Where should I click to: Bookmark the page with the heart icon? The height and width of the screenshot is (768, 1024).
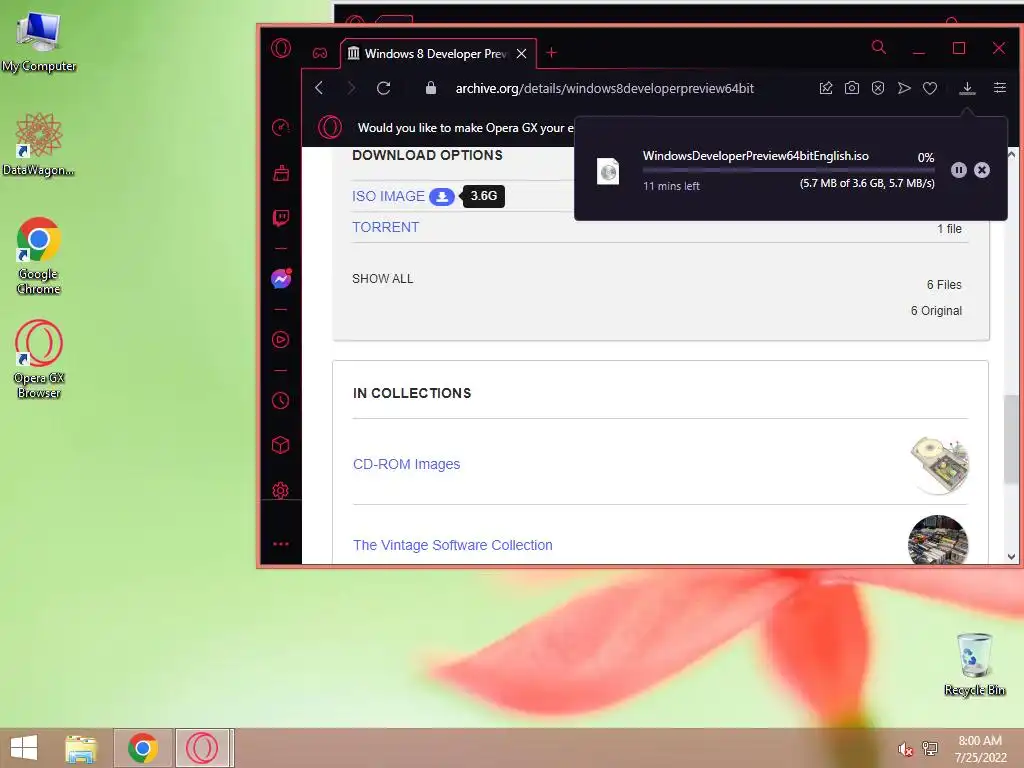[930, 88]
